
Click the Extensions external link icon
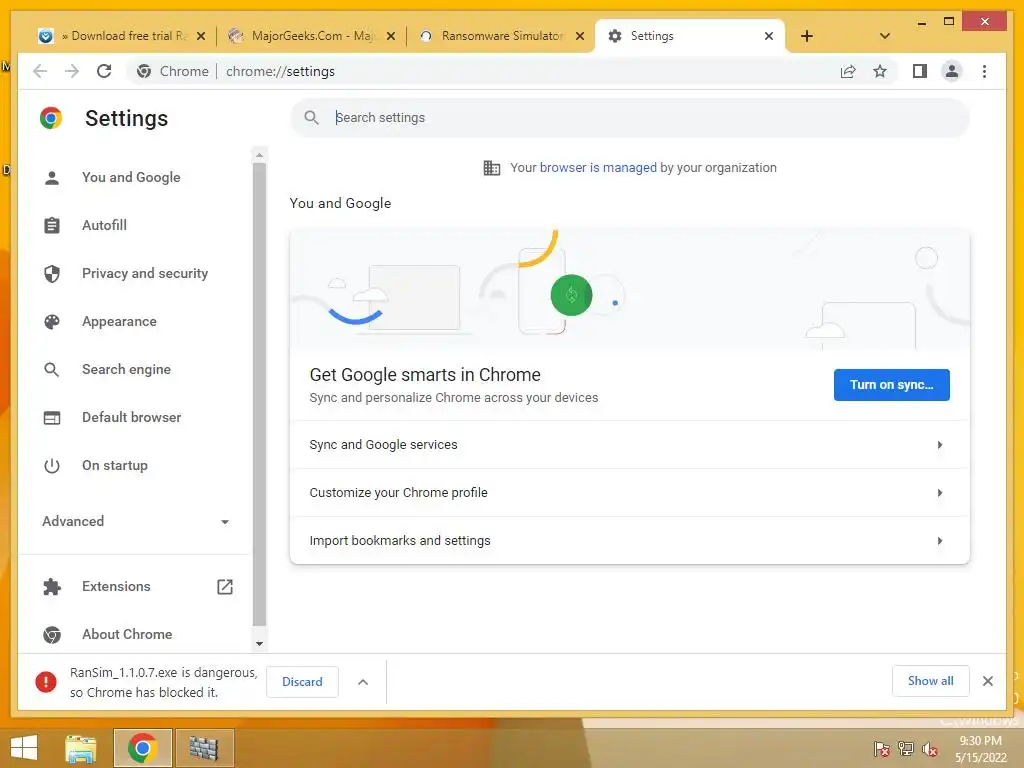pos(225,586)
